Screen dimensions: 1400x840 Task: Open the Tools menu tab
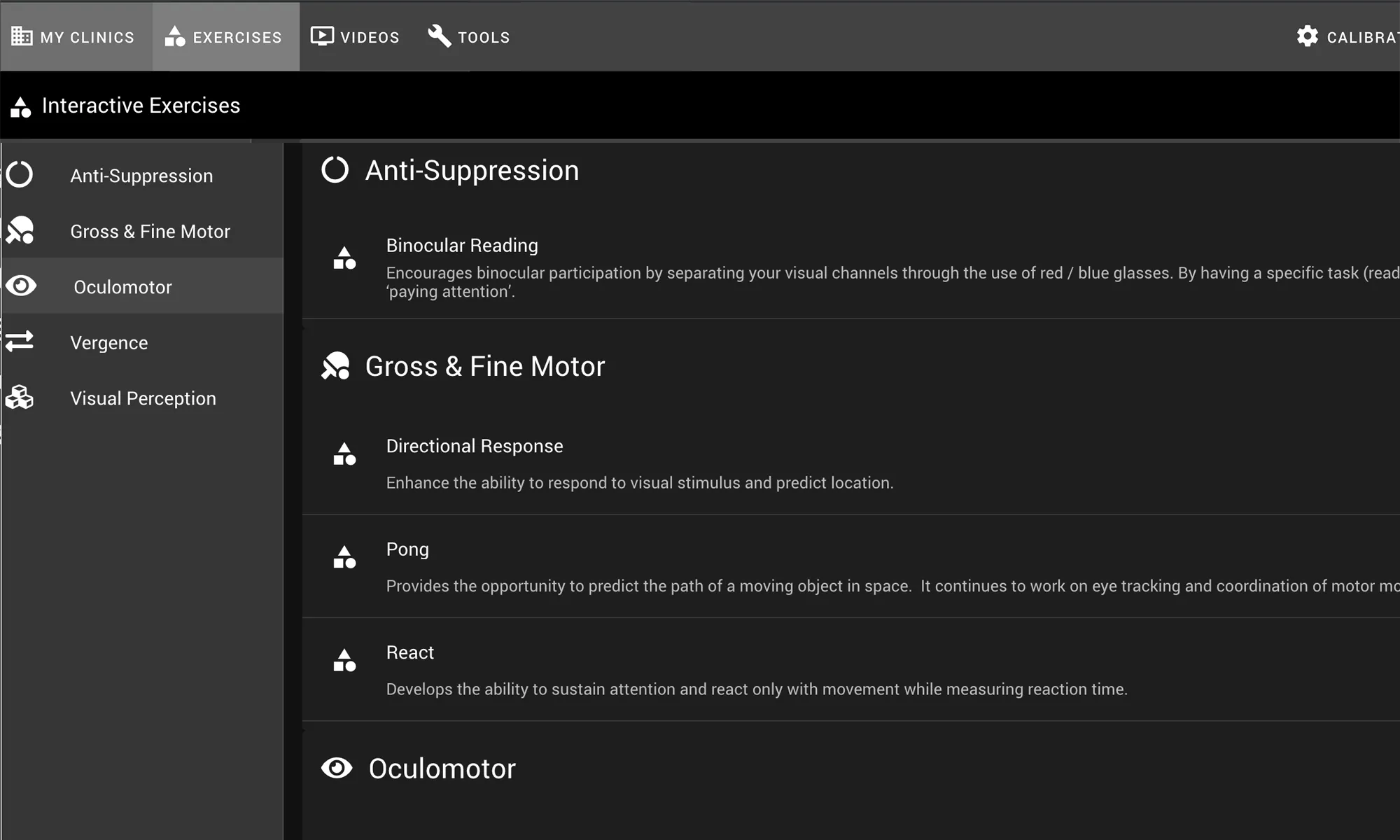click(468, 36)
